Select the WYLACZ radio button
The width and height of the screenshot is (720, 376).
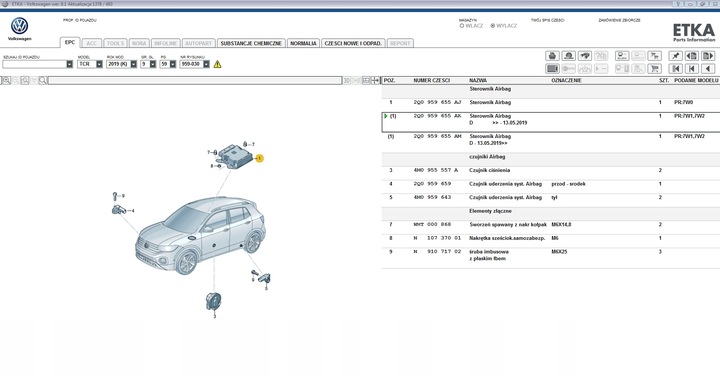[x=493, y=26]
